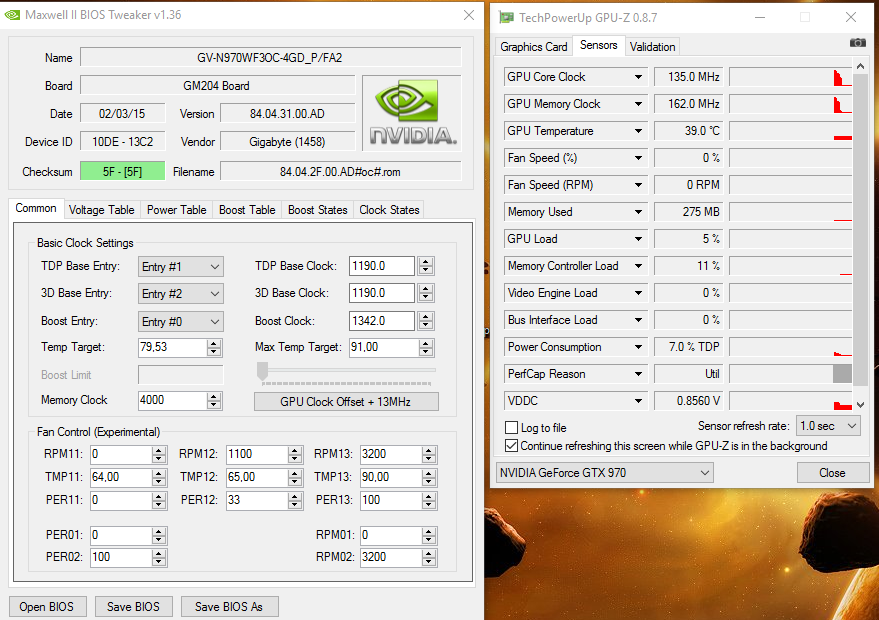Click the PER02 input field
The image size is (879, 620).
121,557
